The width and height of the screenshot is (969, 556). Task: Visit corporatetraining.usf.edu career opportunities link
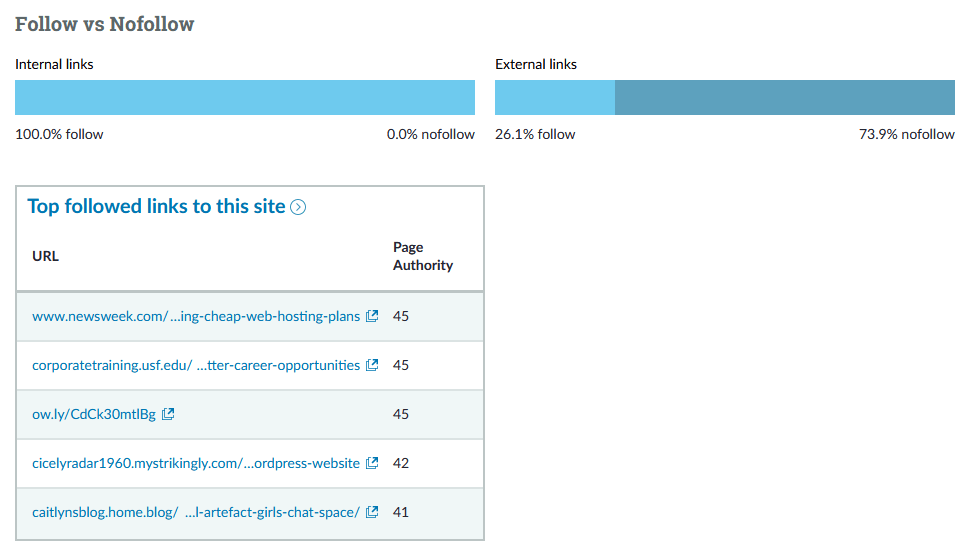196,365
